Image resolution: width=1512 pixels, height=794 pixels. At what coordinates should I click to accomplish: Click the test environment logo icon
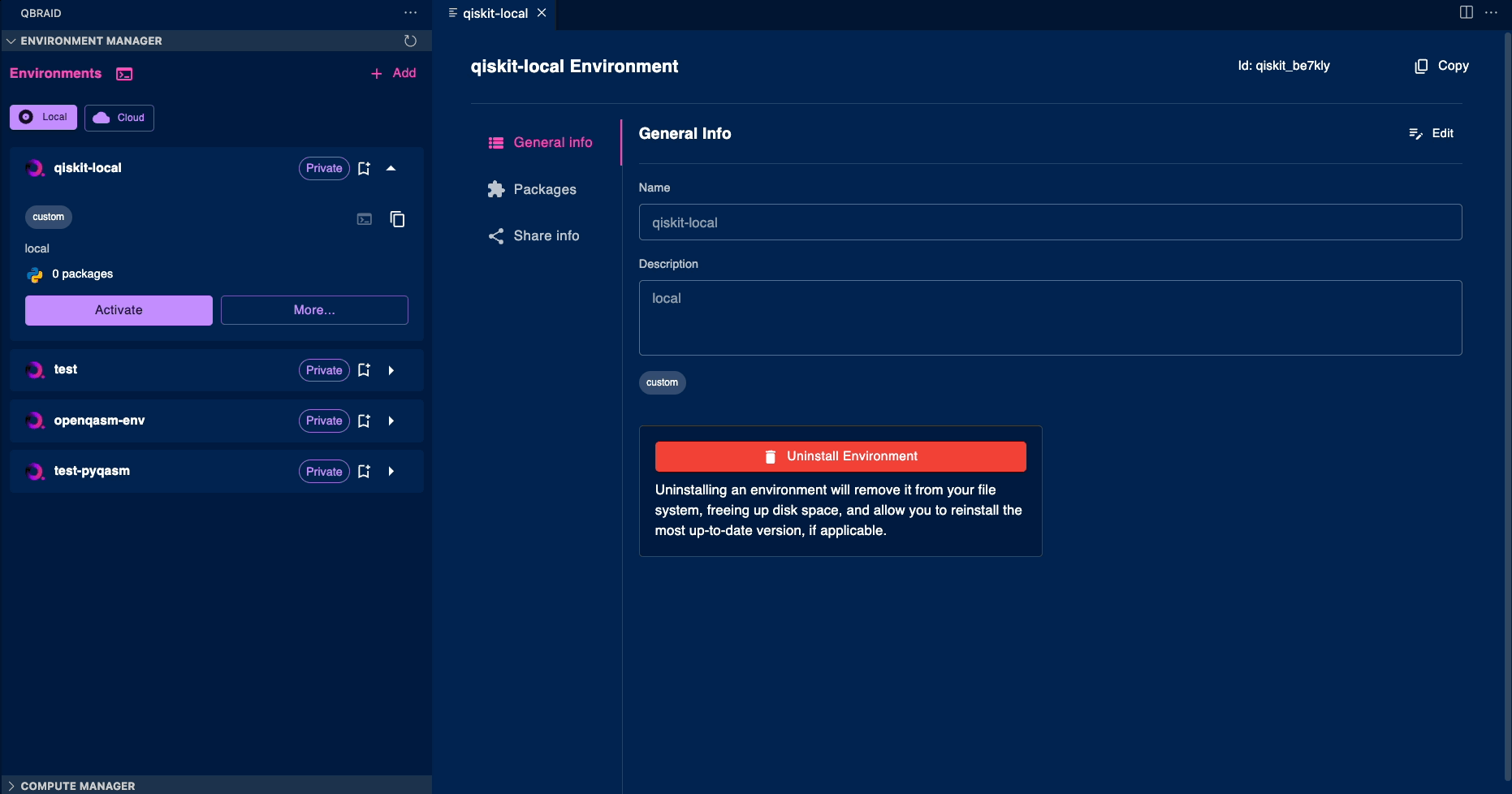pyautogui.click(x=35, y=370)
